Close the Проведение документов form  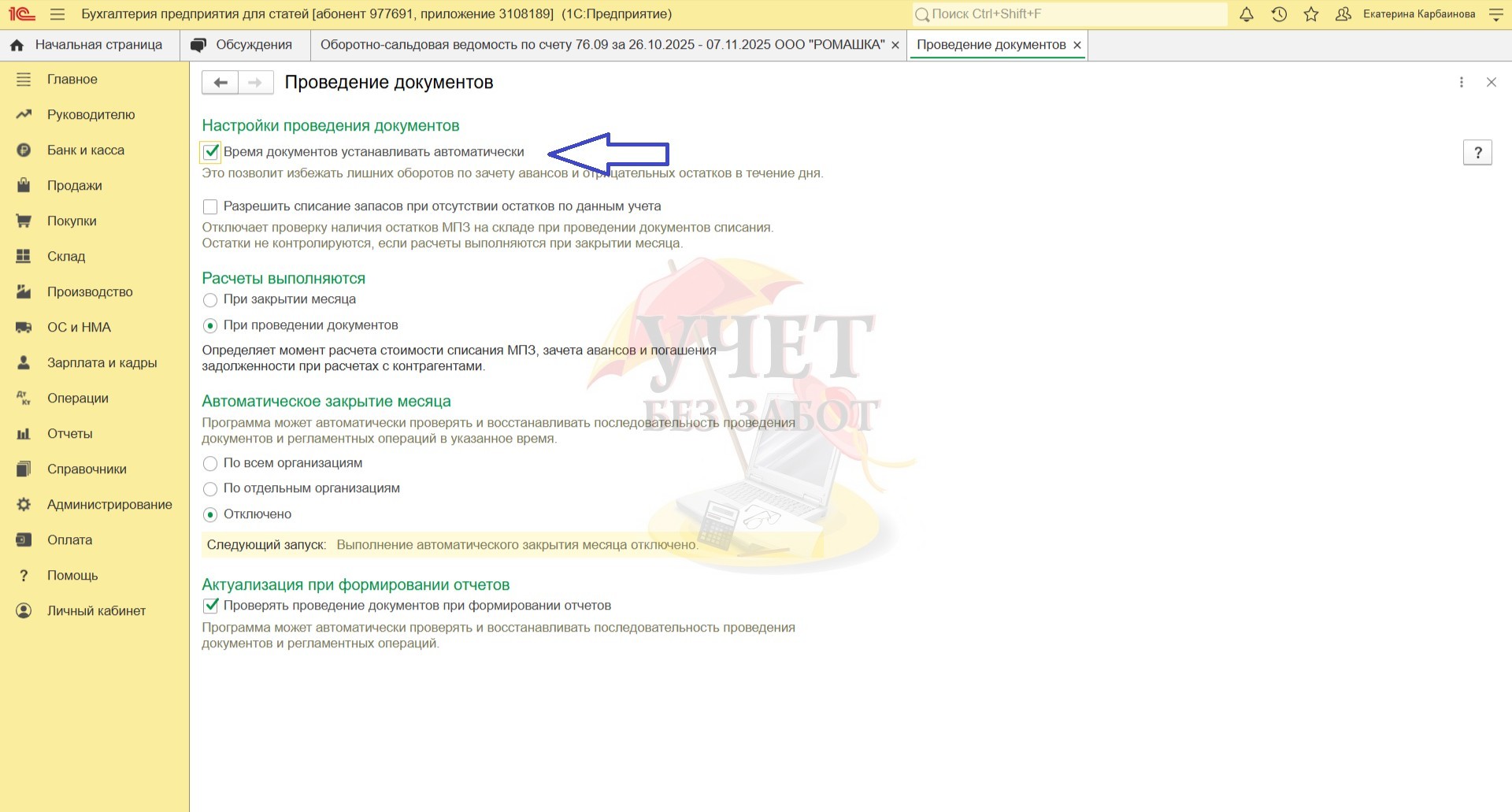tap(1492, 83)
